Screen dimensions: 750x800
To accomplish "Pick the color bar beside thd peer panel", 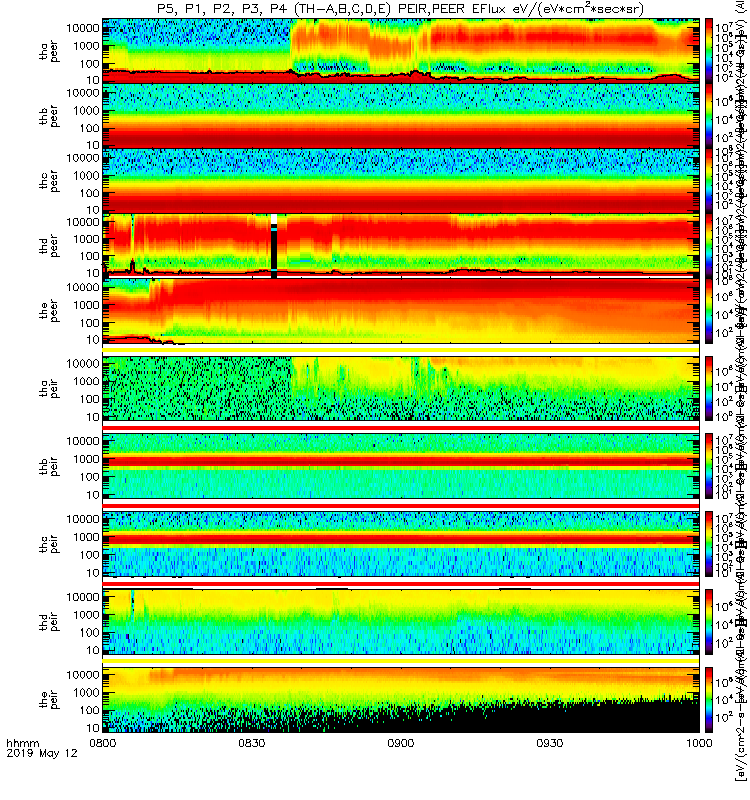I will point(709,245).
